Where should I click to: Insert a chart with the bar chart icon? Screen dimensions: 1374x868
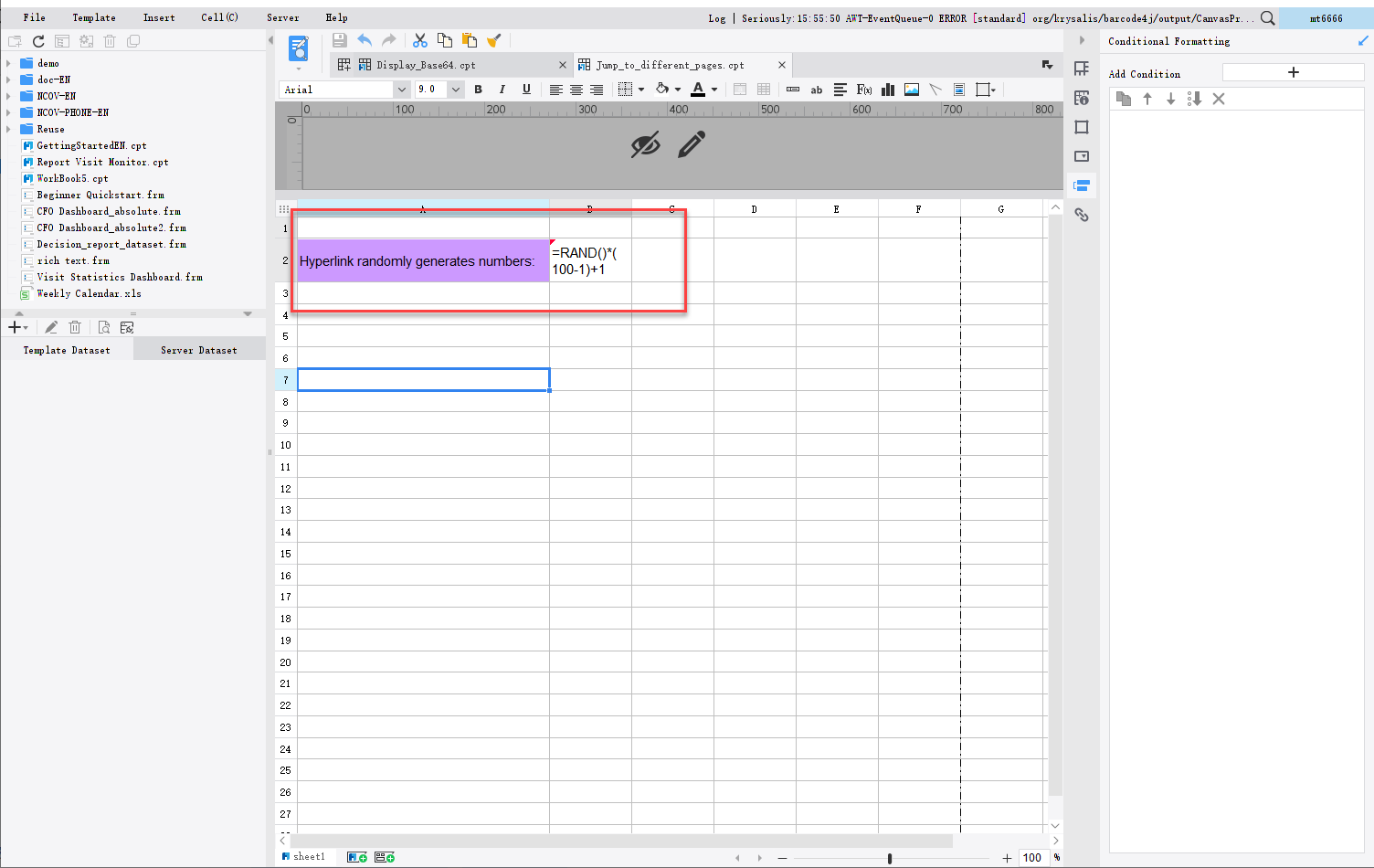(888, 90)
